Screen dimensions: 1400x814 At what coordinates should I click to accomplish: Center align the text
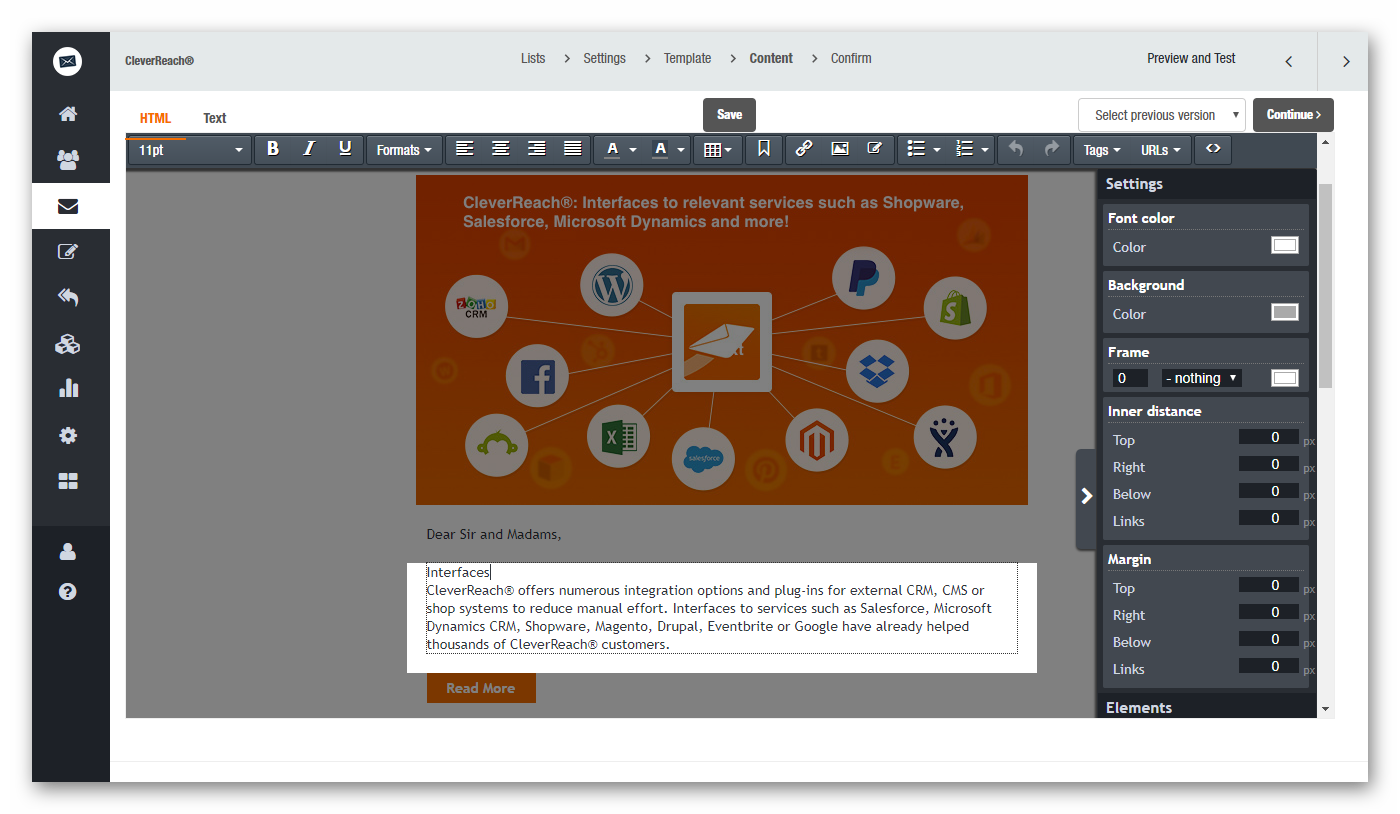(x=501, y=149)
